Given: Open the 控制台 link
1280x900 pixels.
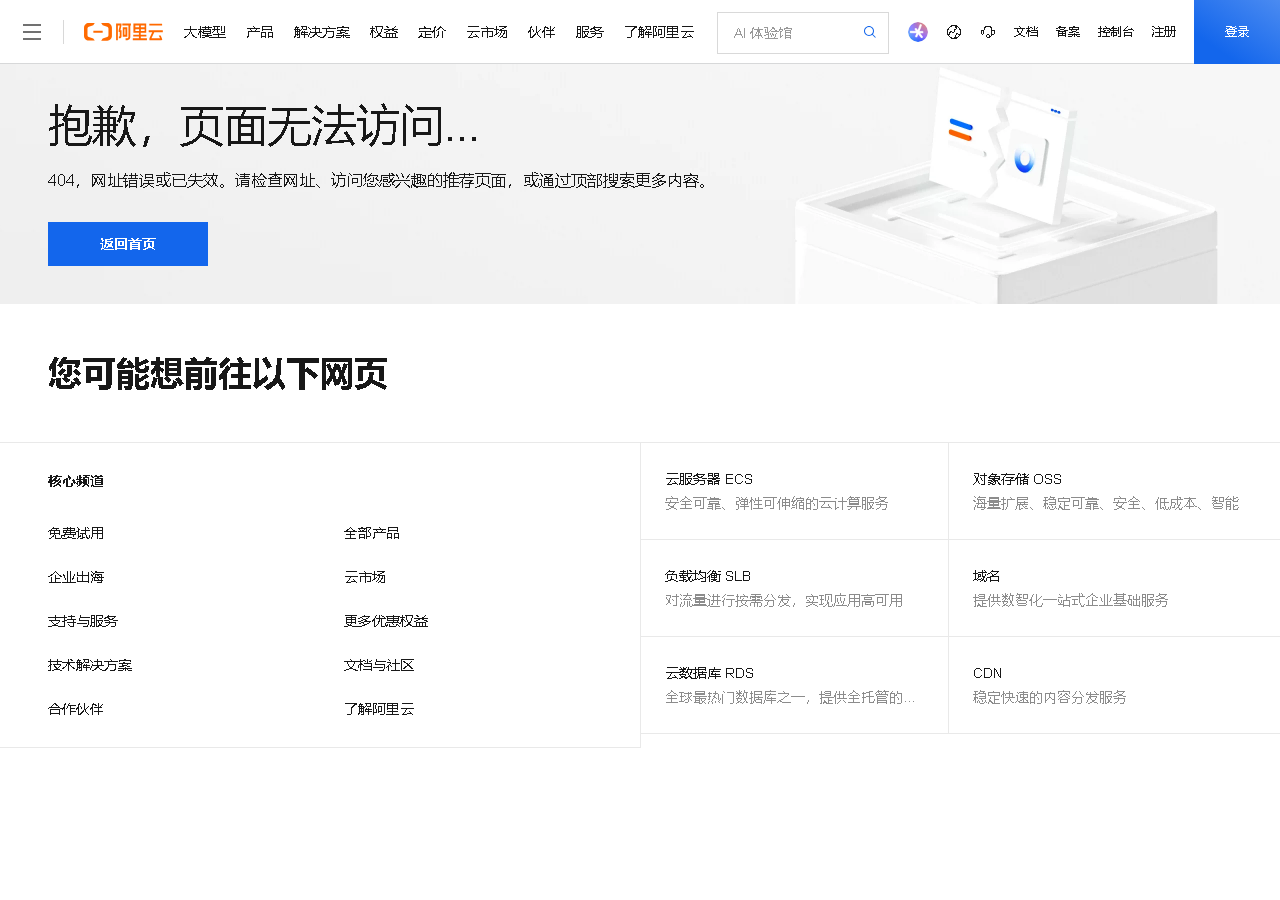Looking at the screenshot, I should pos(1116,32).
